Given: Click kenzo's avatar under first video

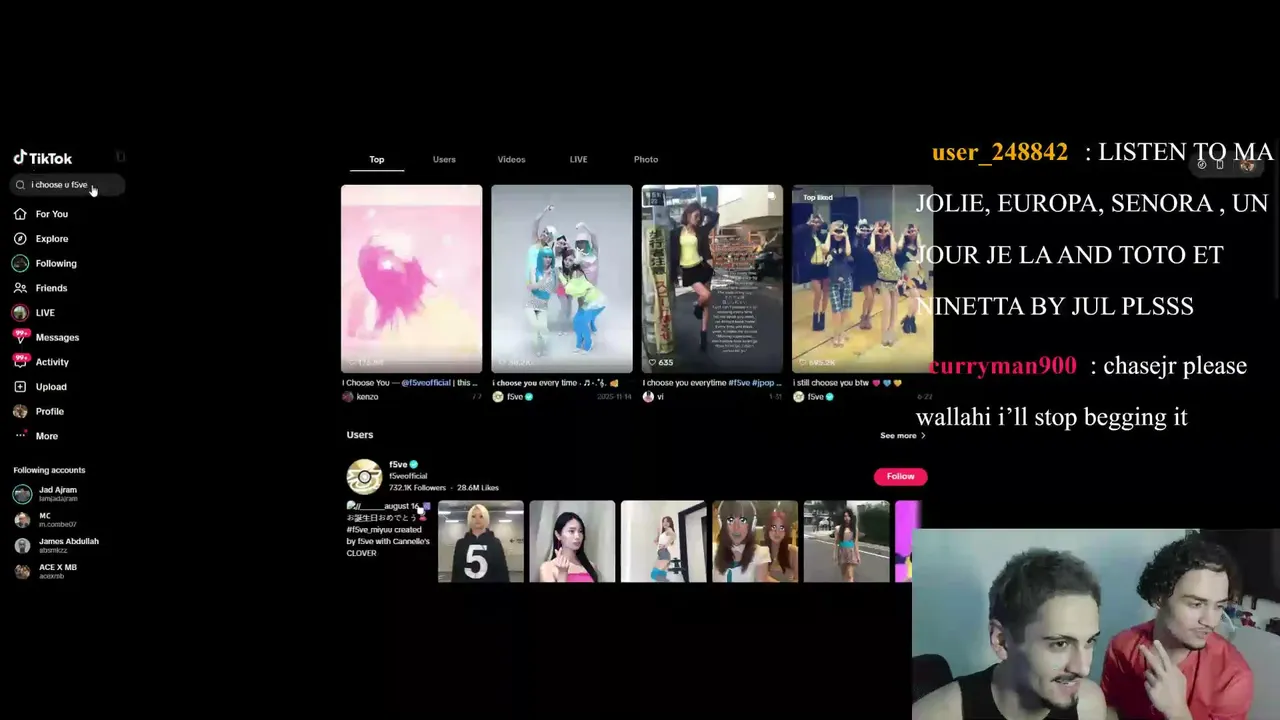Looking at the screenshot, I should (x=348, y=397).
